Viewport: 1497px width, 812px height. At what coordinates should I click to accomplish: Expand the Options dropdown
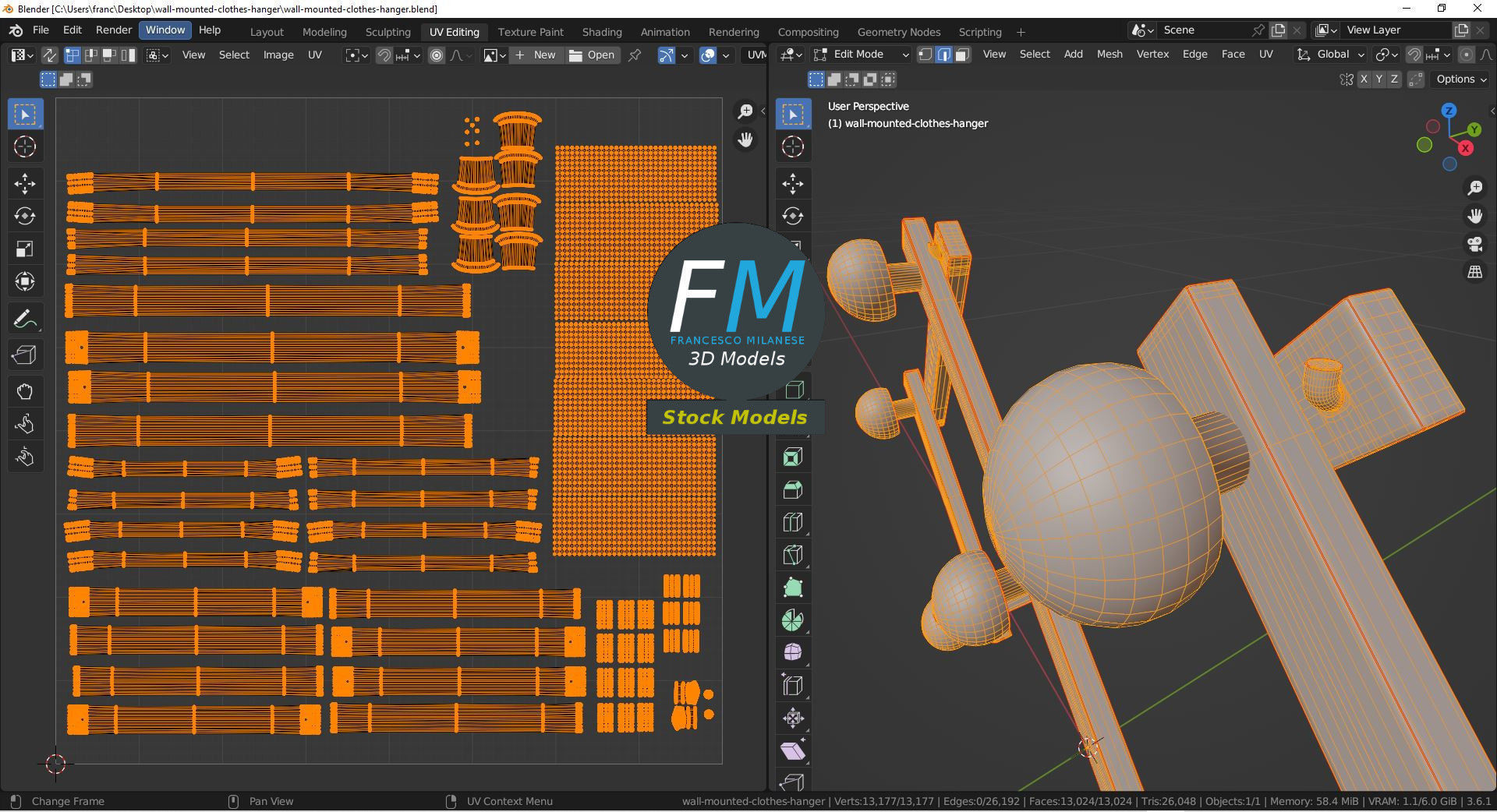(1461, 79)
